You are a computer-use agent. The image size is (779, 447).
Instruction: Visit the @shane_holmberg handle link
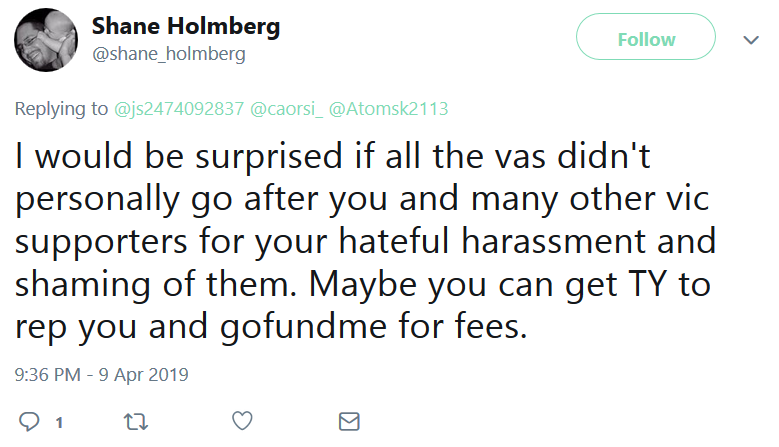click(x=169, y=54)
